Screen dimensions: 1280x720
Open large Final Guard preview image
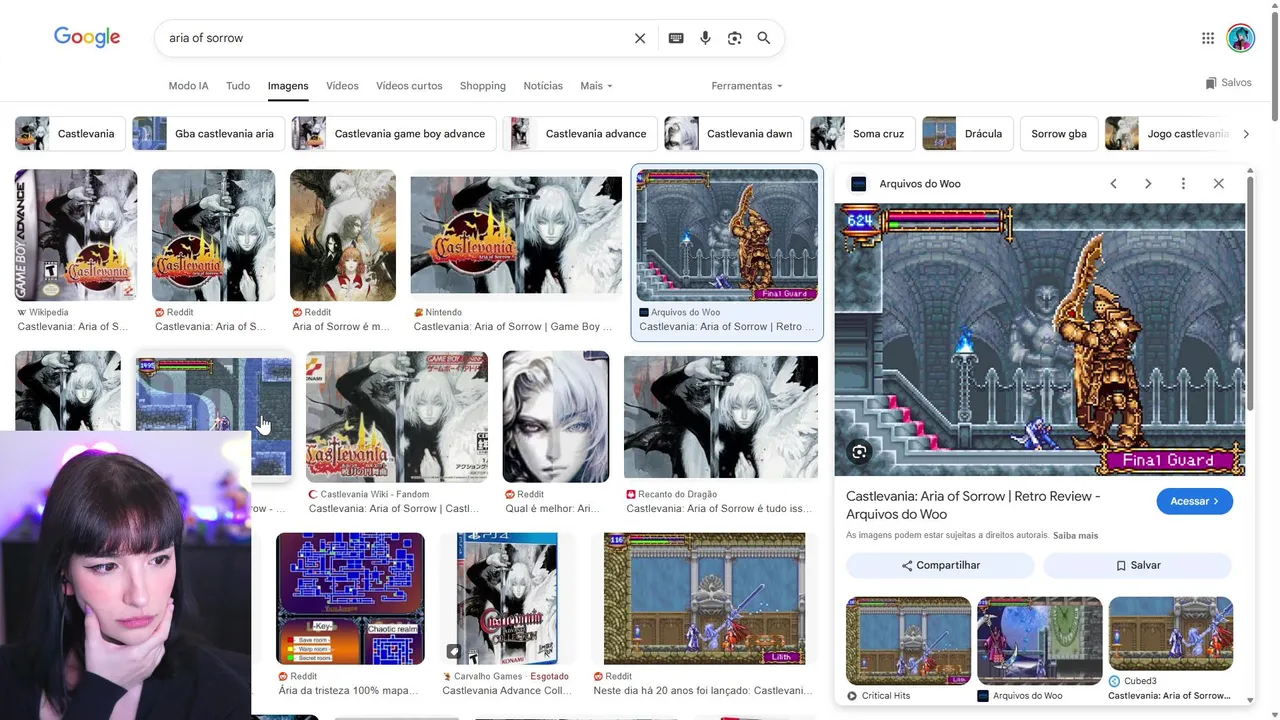(x=1040, y=340)
